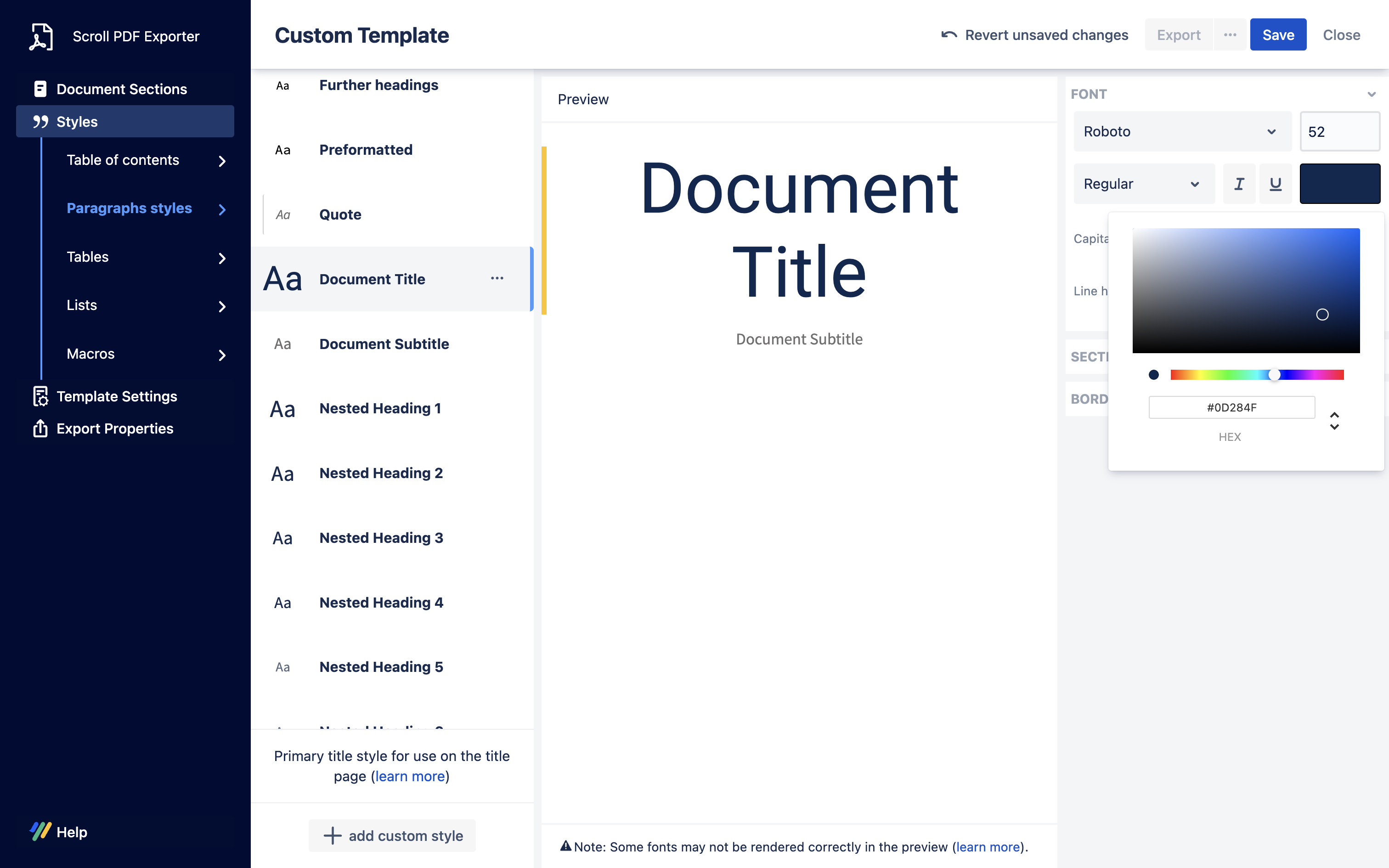Open Template Settings in the sidebar
Screen dimensions: 1389x868
[x=117, y=396]
